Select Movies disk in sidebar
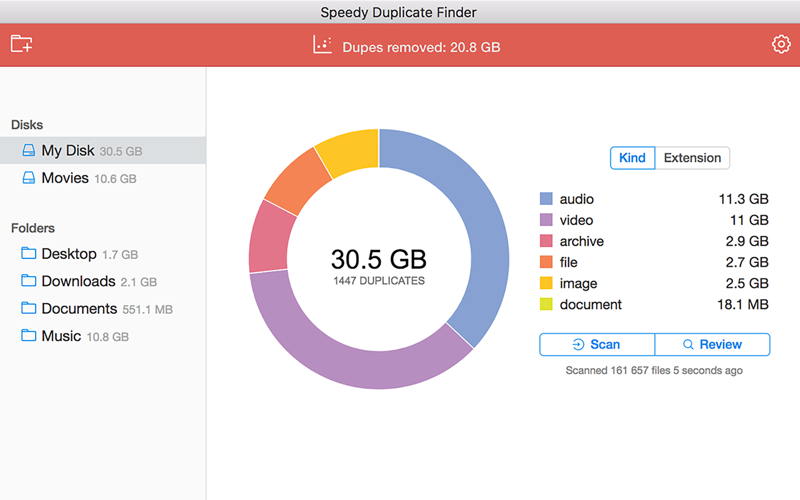 [x=103, y=178]
